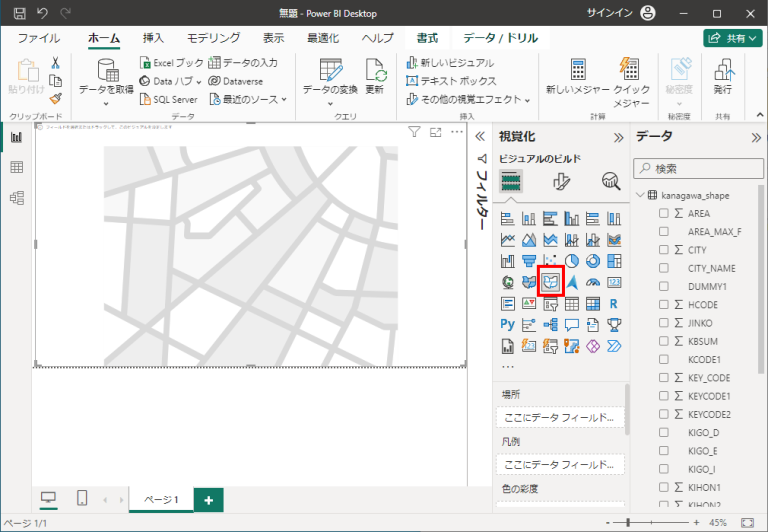Select the treemap visual
Viewport: 768px width, 532px height.
pos(614,261)
